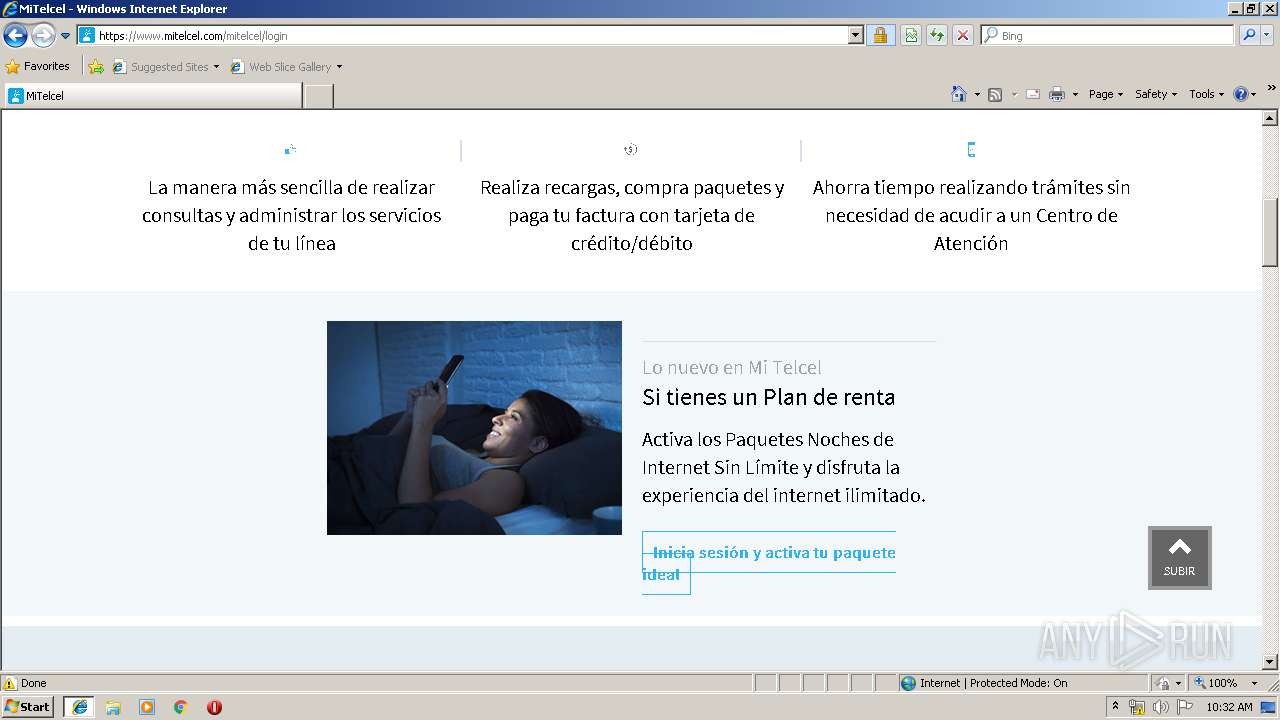Open the woman with phone promo image
Screen dimensions: 1280x720
coord(474,428)
